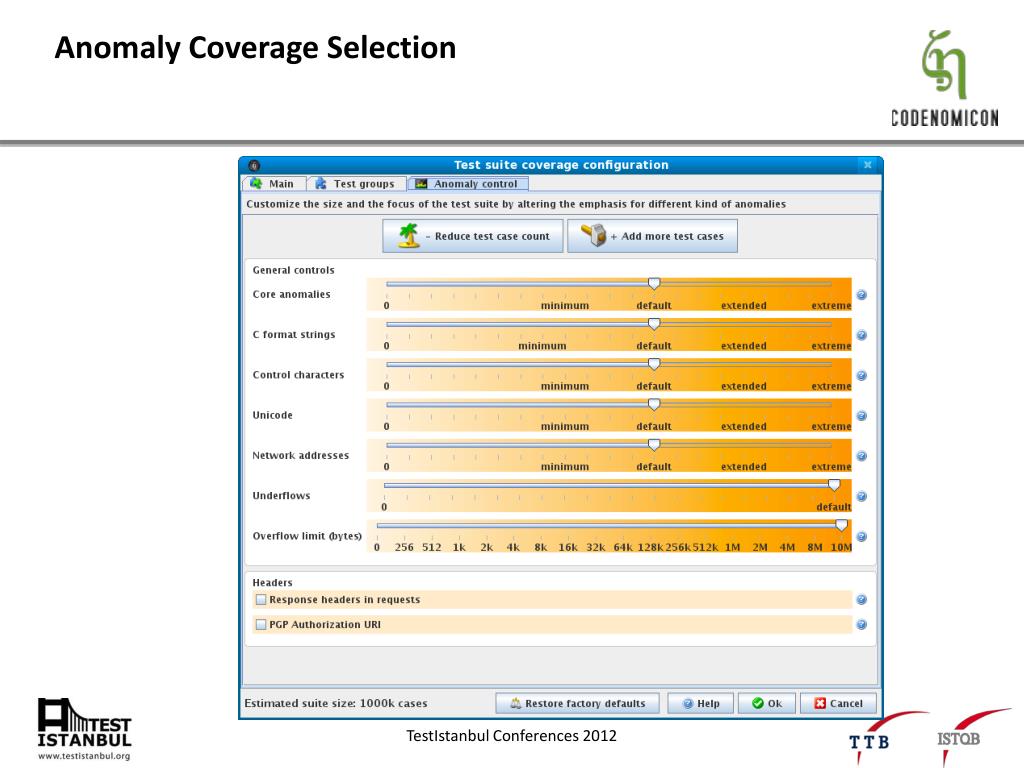Click 'TestIstanbul Conferences 2012' footer text
This screenshot has height=768, width=1024.
511,736
